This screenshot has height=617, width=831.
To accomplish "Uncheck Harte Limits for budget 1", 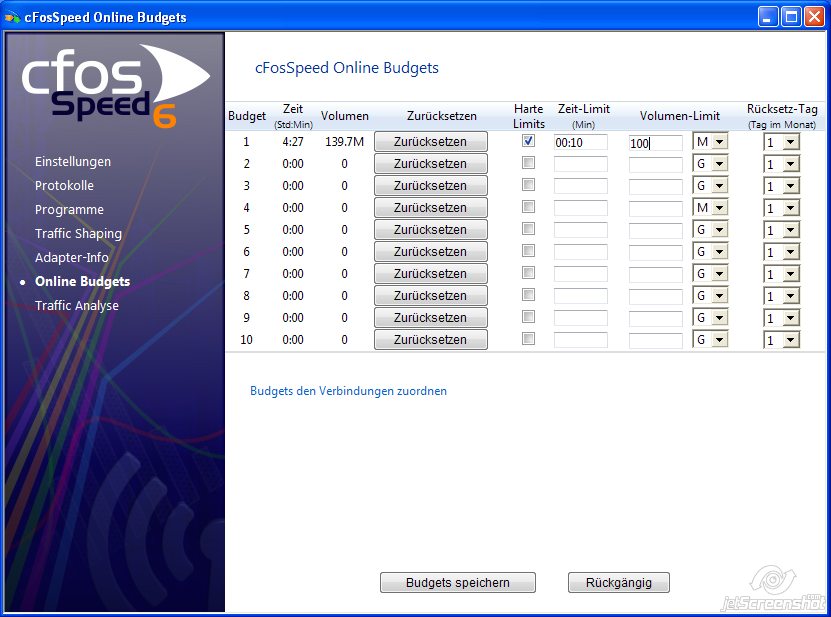I will click(528, 141).
